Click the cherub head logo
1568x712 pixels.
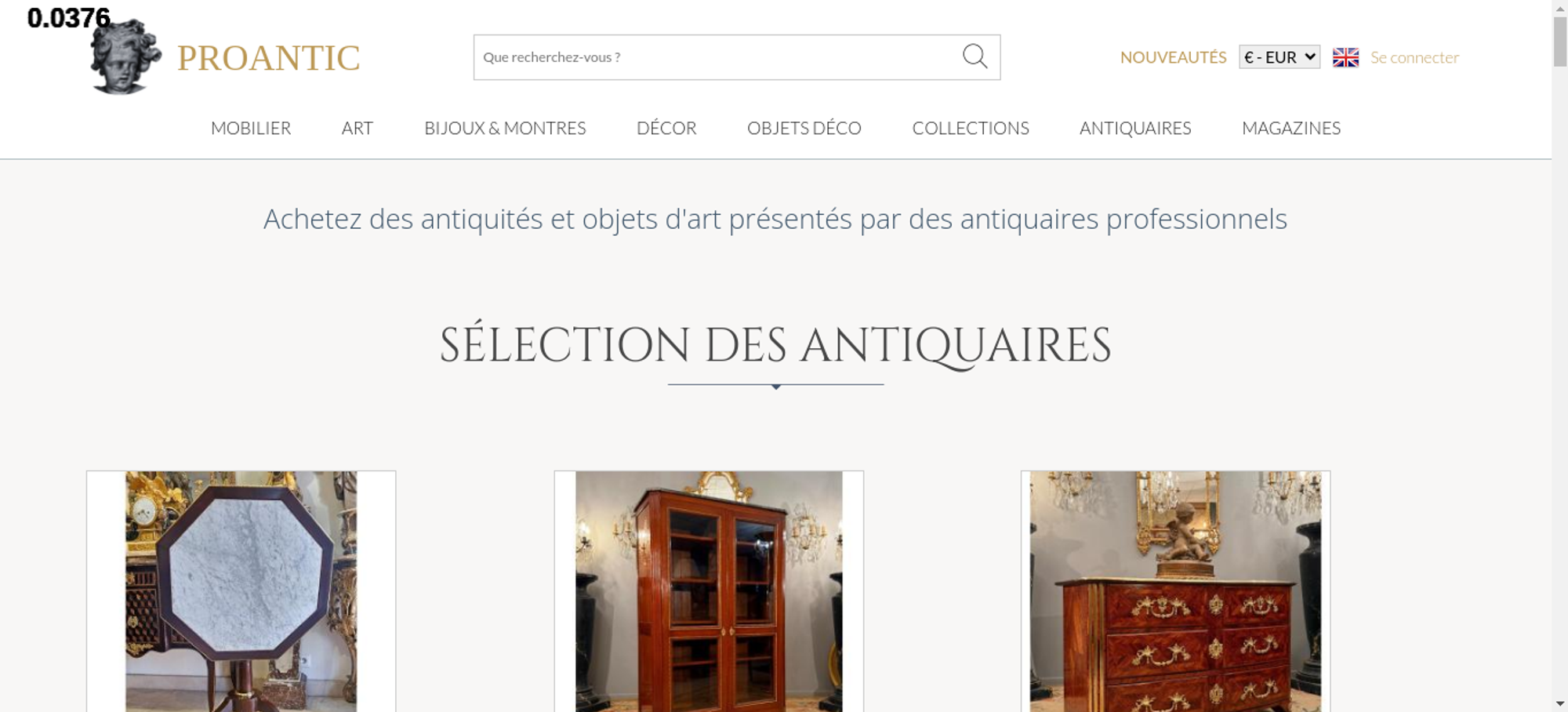125,57
